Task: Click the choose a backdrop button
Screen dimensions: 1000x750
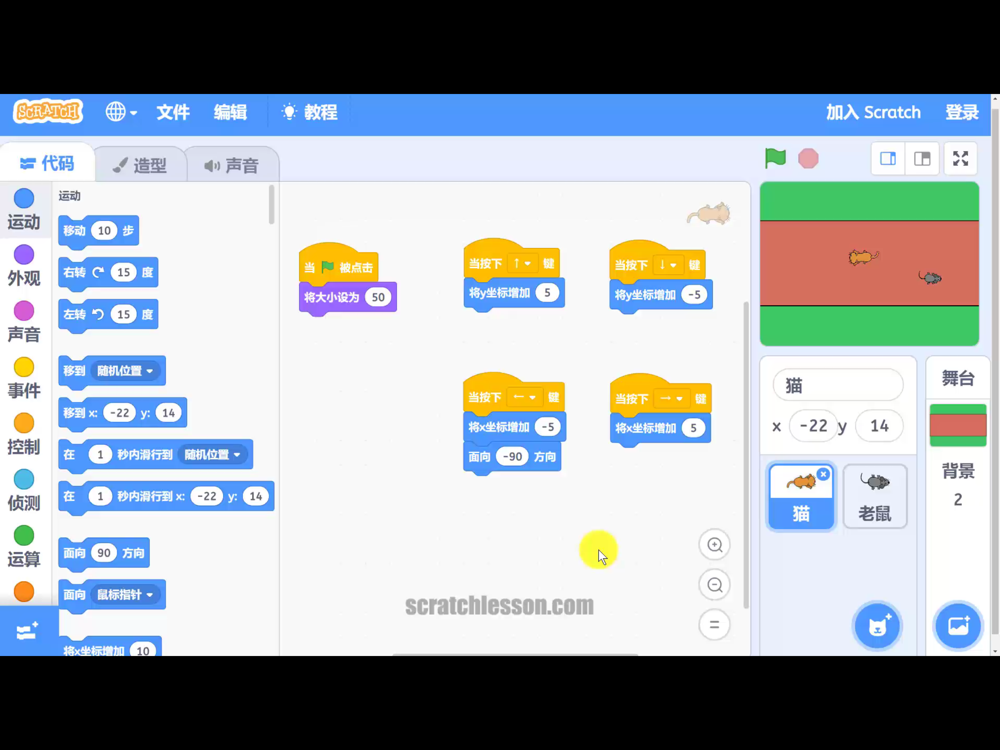Action: (958, 626)
